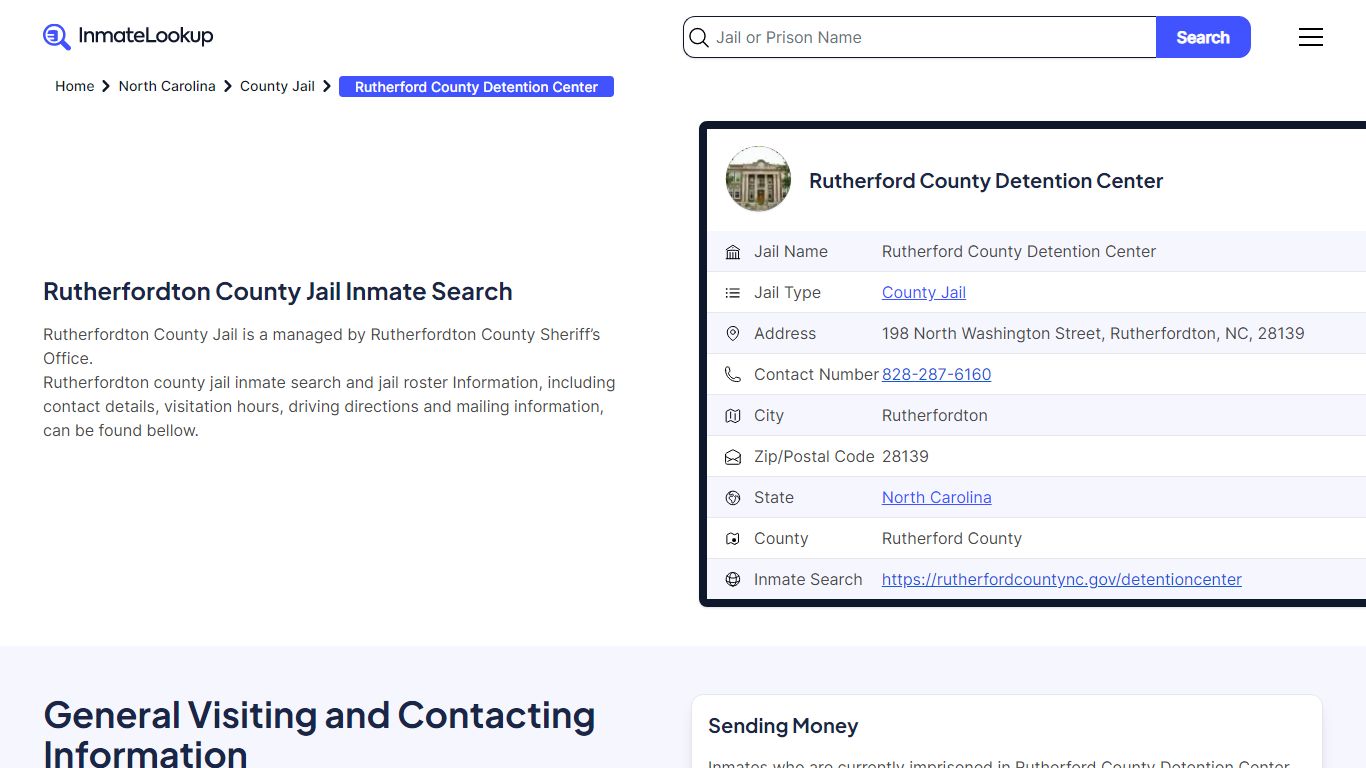This screenshot has width=1366, height=768.
Task: Click the list icon beside Jail Type
Action: [733, 293]
